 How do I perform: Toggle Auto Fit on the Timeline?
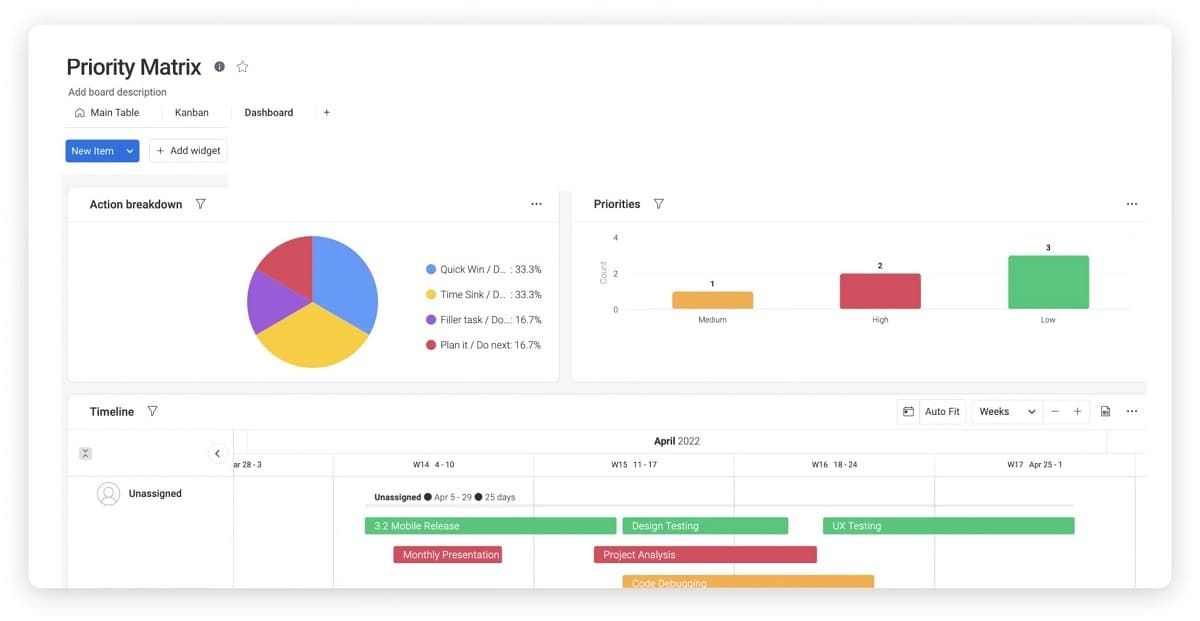coord(941,411)
